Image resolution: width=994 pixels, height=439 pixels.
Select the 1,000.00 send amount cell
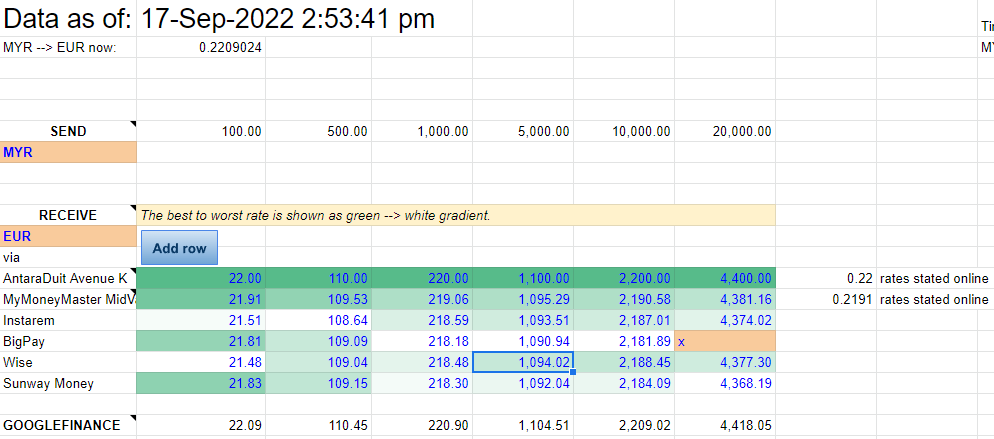click(422, 131)
